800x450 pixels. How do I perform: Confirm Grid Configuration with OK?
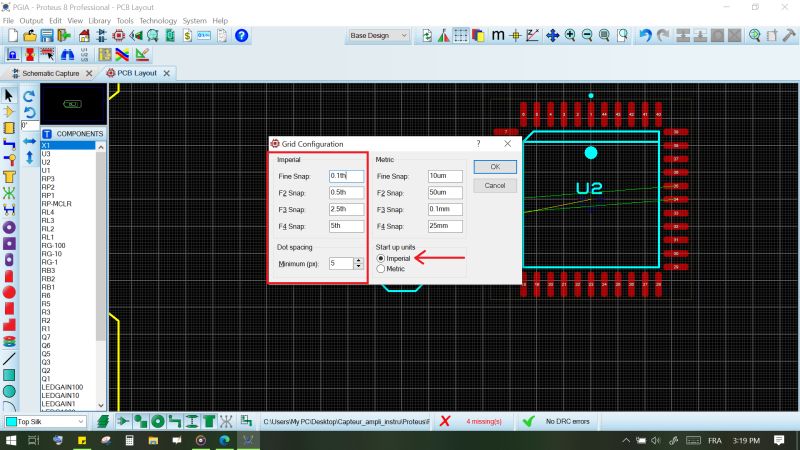tap(495, 167)
